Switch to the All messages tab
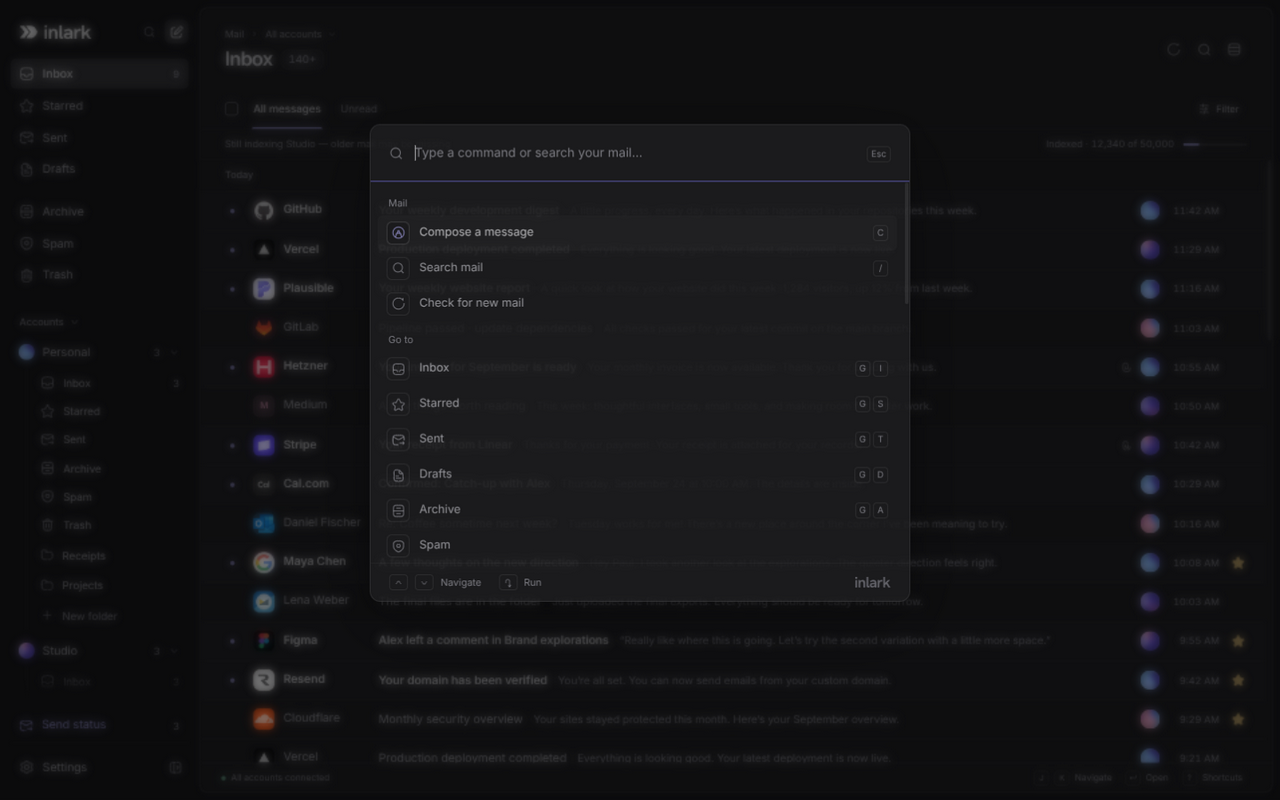This screenshot has height=800, width=1280. click(287, 109)
